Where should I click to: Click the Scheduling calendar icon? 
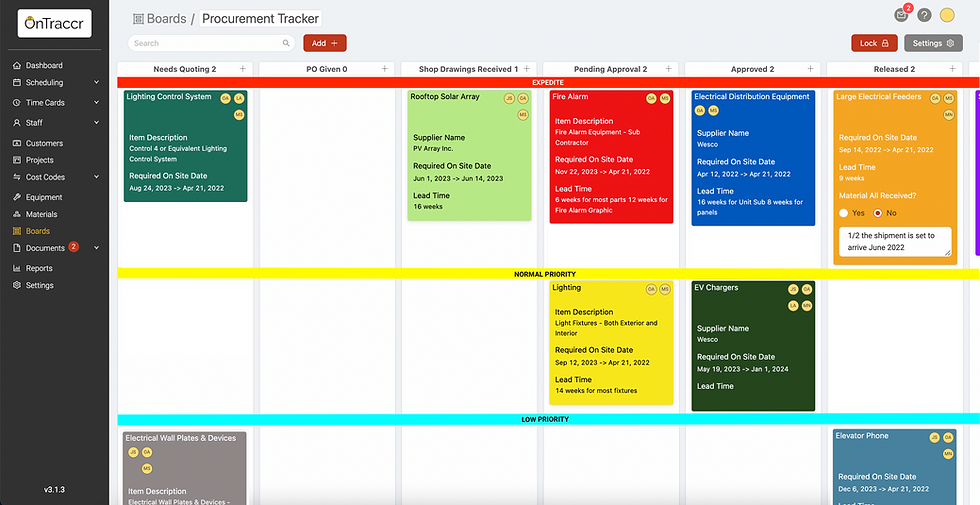tap(17, 82)
